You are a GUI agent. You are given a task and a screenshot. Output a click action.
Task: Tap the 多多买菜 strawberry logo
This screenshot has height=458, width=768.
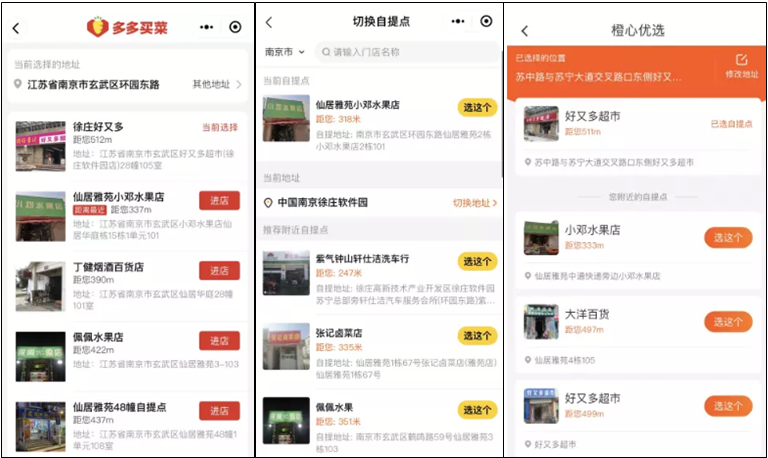click(x=97, y=27)
